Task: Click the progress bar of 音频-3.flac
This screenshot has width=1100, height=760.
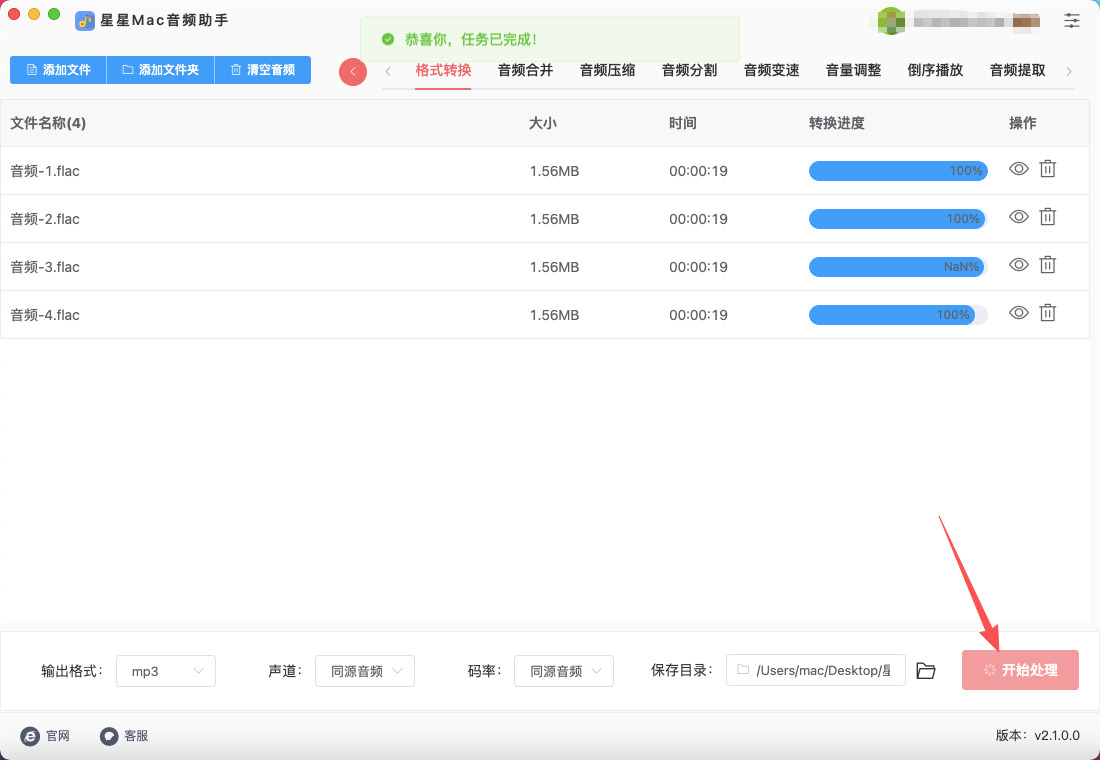Action: coord(897,267)
